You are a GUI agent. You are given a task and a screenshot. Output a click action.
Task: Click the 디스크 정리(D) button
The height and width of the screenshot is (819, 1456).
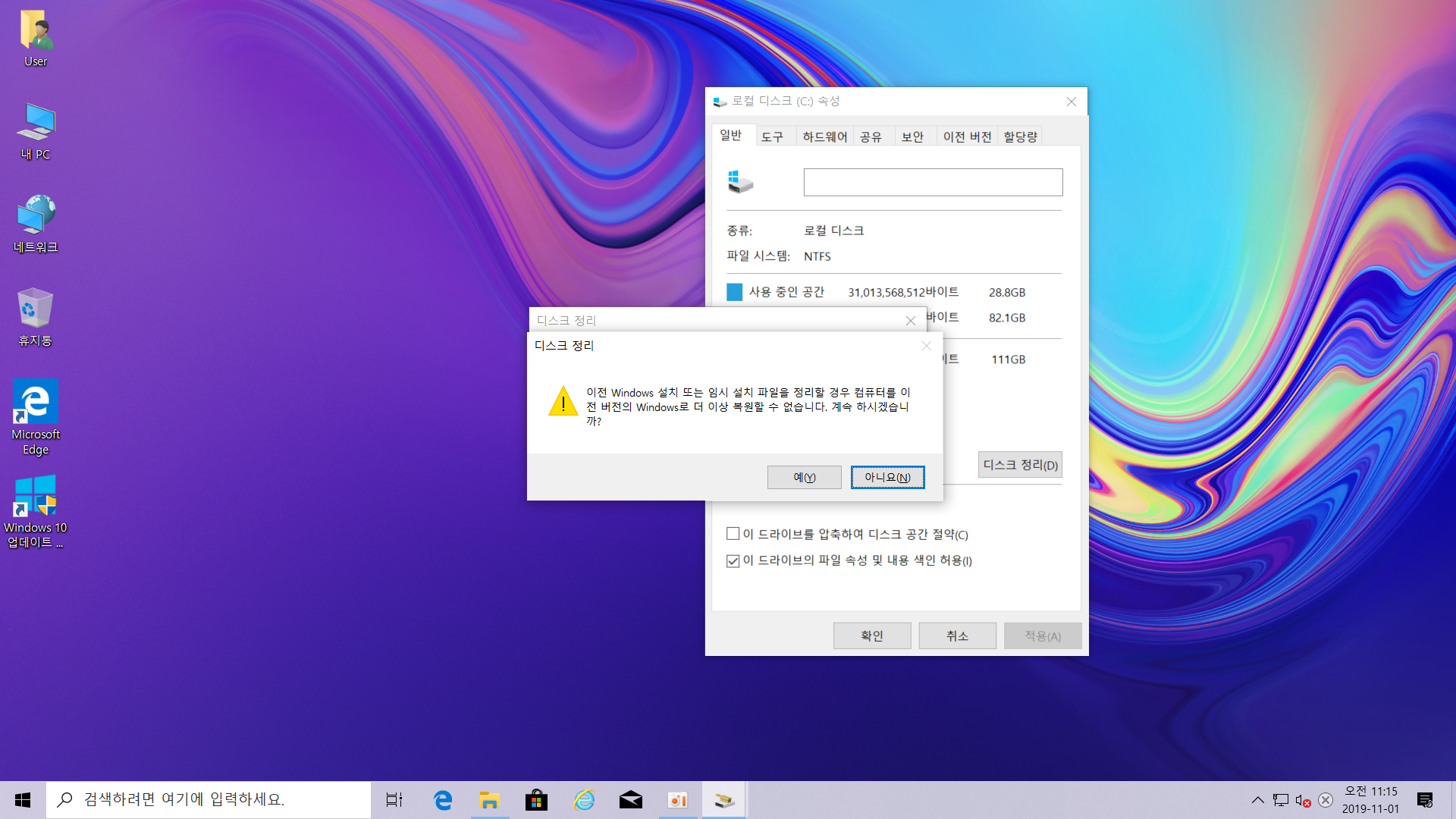1020,465
